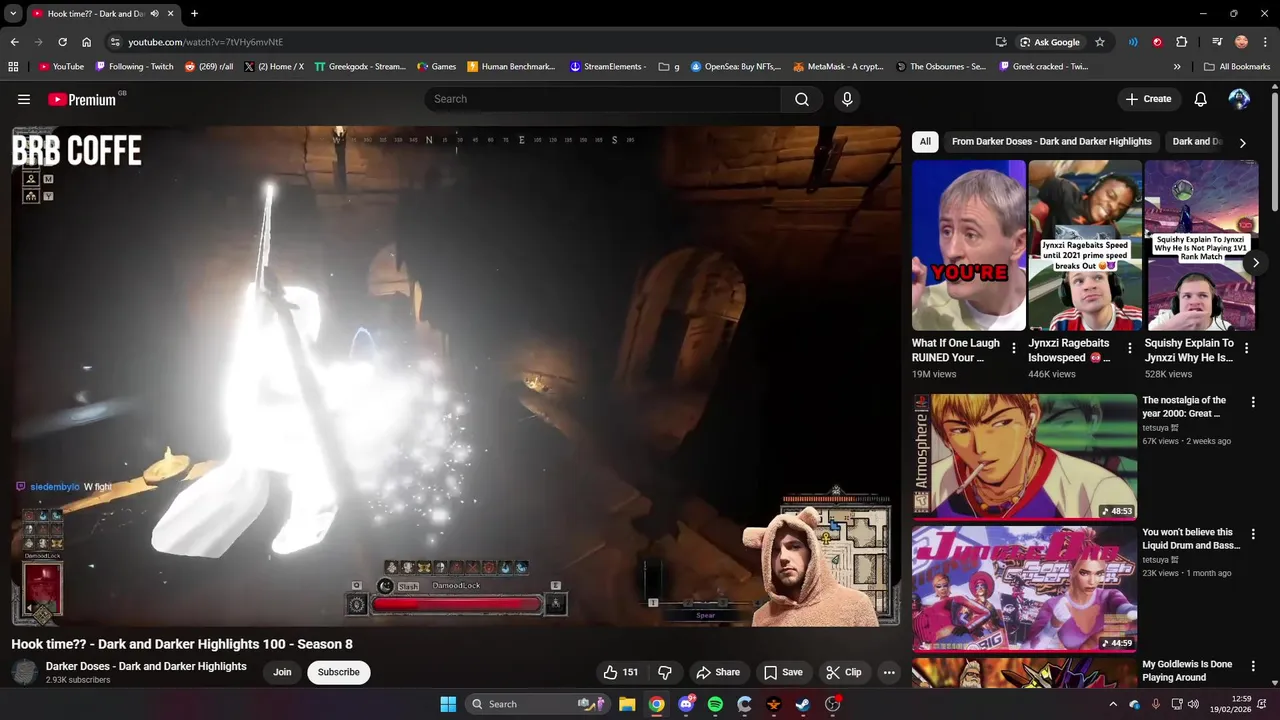Open options for 'My Goldlewis Is Done'
Screen dimensions: 1280x720
tap(1253, 666)
